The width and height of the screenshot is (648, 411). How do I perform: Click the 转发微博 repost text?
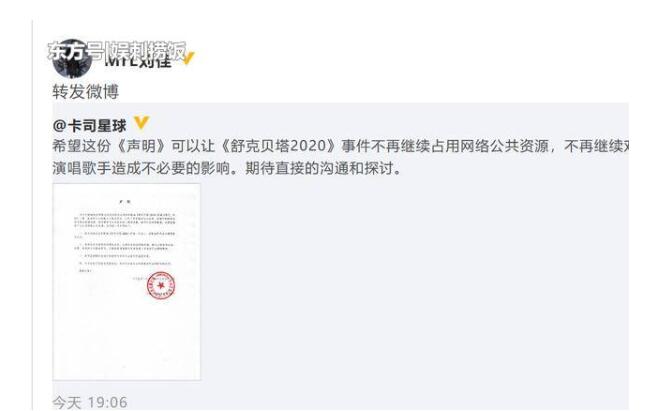click(86, 92)
